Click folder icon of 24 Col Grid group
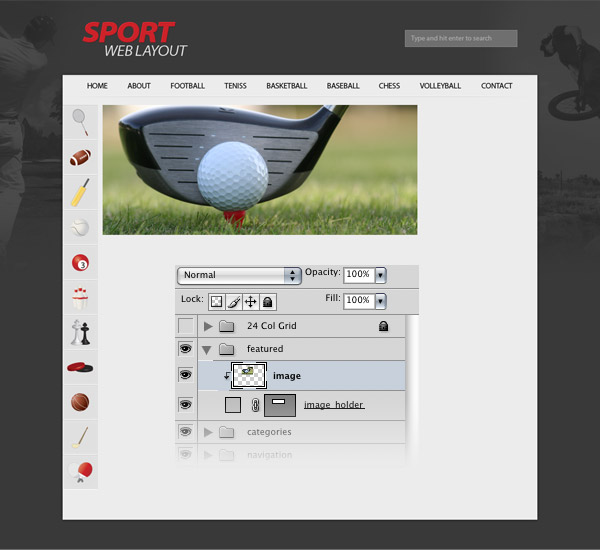The image size is (600, 550). (x=227, y=326)
